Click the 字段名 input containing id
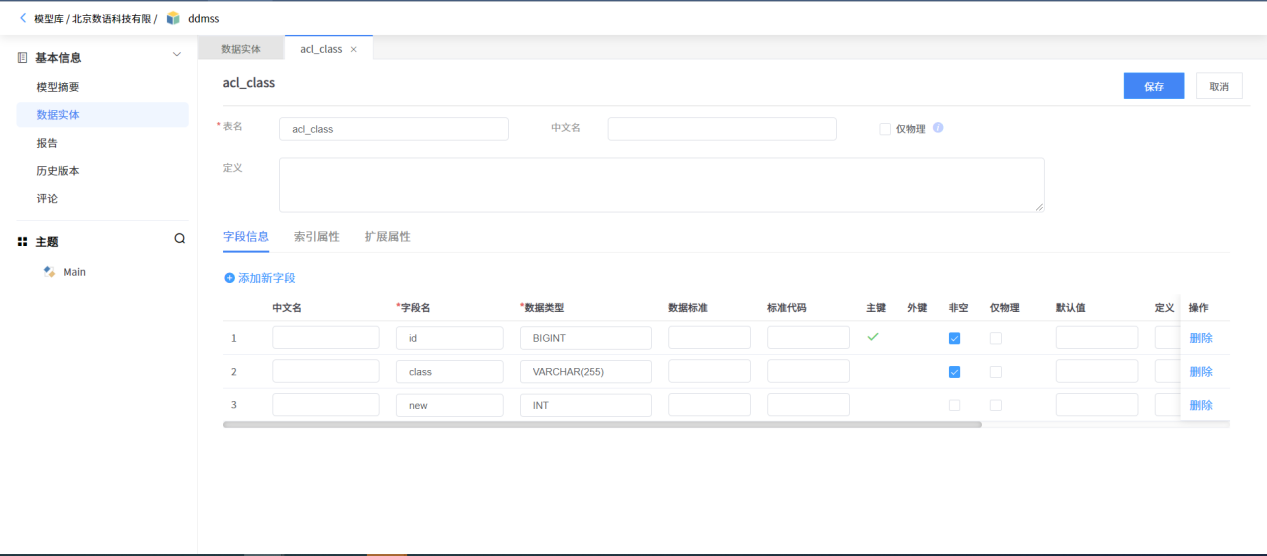This screenshot has width=1267, height=556. pyautogui.click(x=450, y=338)
